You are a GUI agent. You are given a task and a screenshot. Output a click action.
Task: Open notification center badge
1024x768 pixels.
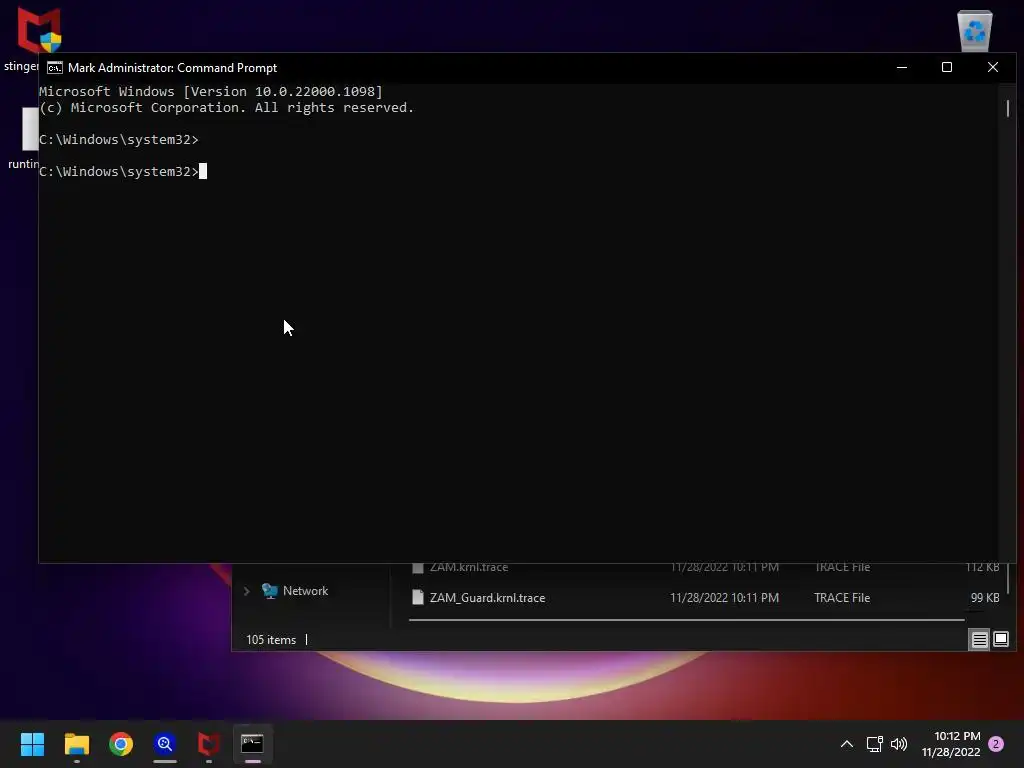(x=996, y=744)
